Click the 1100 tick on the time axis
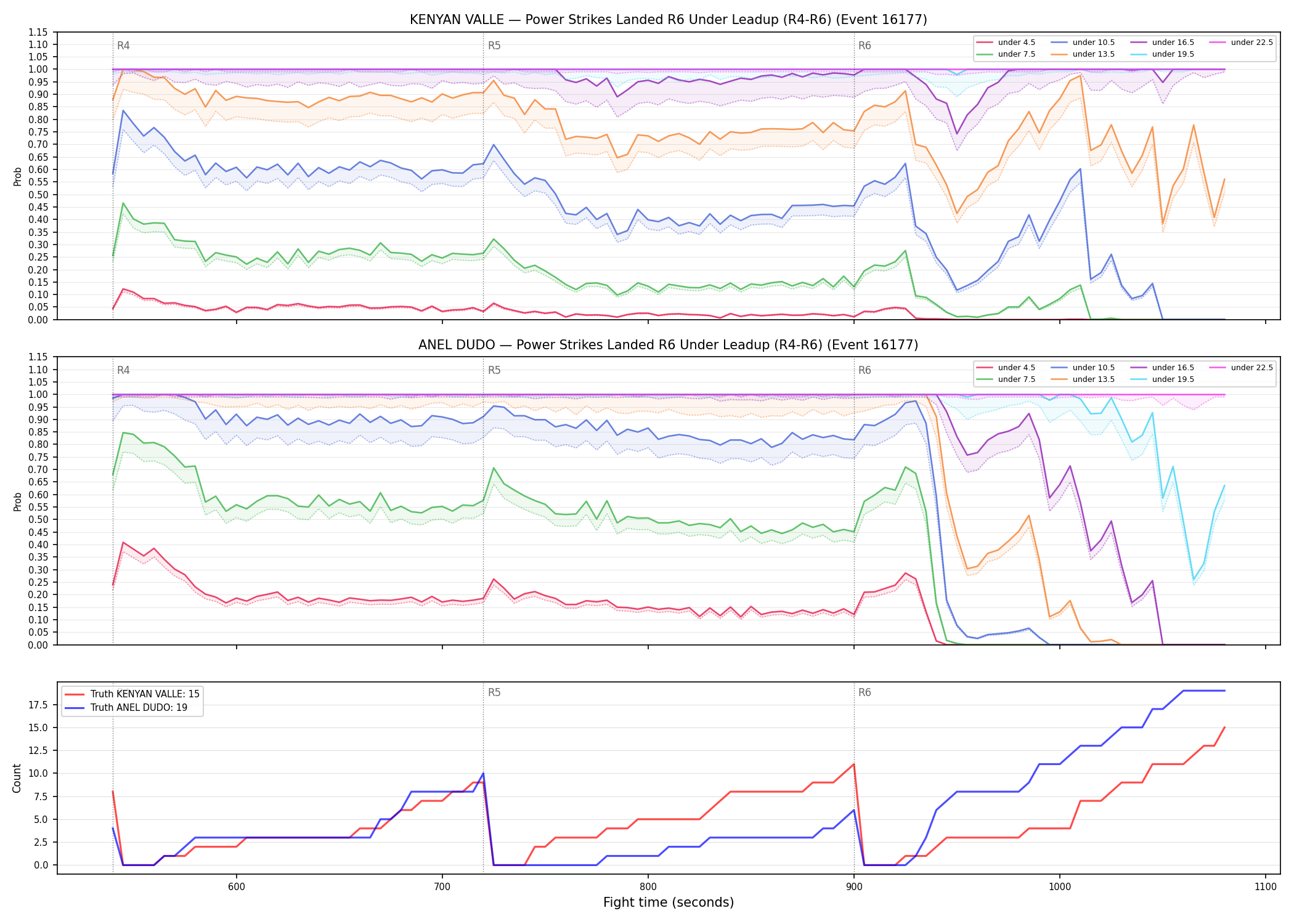1294x924 pixels. tap(1266, 886)
